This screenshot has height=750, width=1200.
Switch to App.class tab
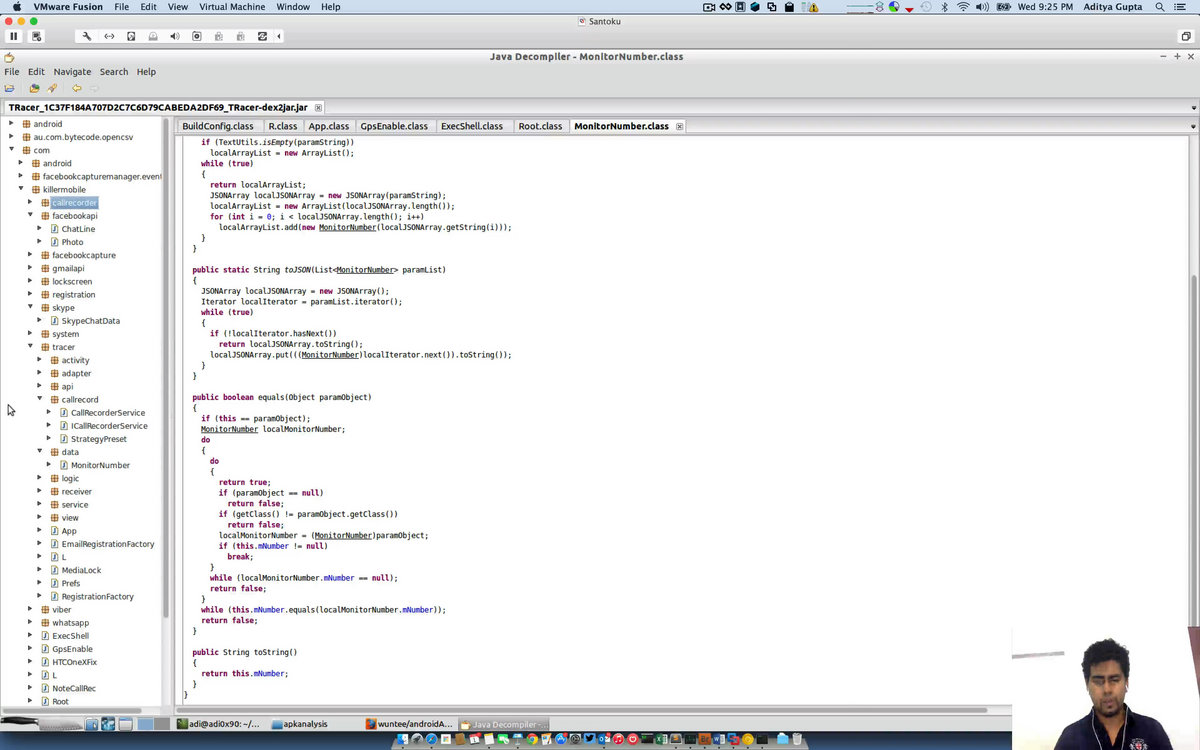[329, 126]
